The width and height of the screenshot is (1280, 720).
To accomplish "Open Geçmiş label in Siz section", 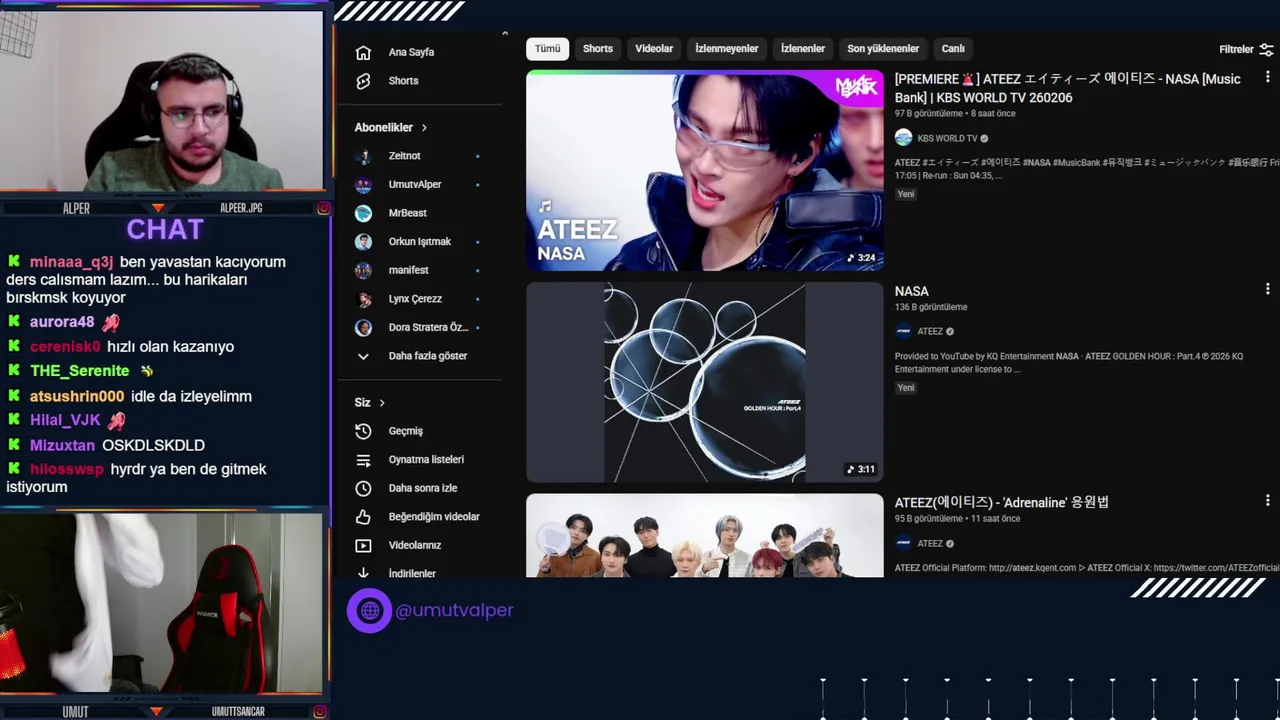I will coord(405,431).
